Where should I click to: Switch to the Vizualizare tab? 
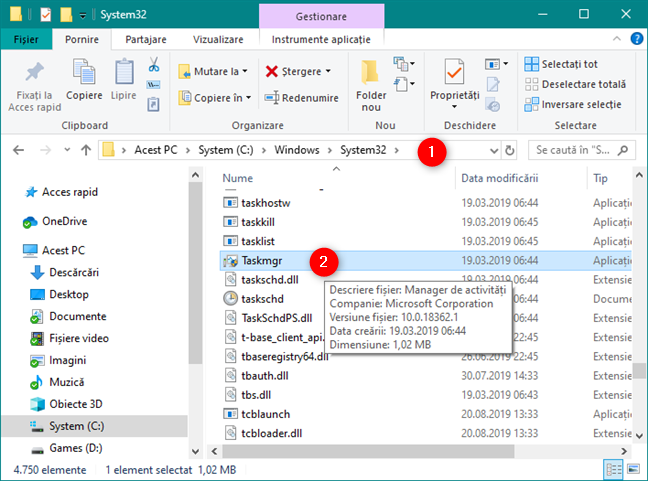(217, 38)
